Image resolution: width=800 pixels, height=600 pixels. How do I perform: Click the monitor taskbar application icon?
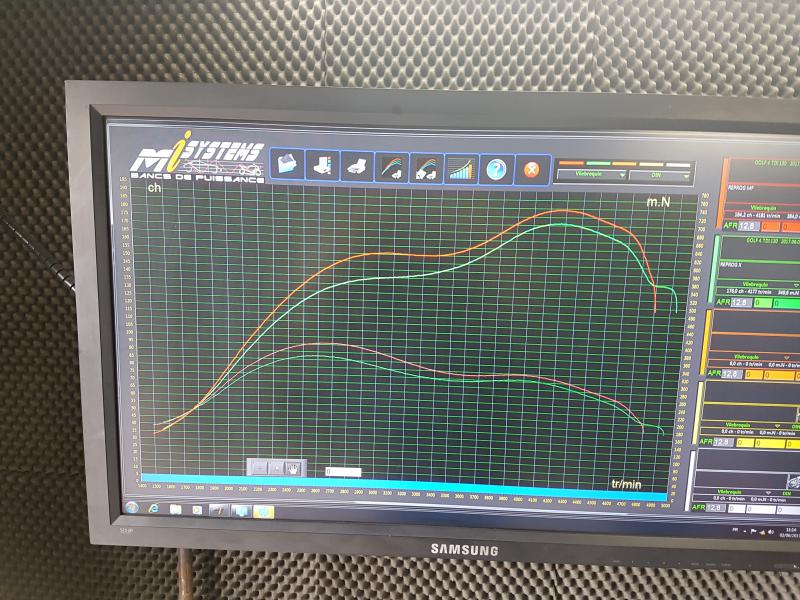(240, 511)
